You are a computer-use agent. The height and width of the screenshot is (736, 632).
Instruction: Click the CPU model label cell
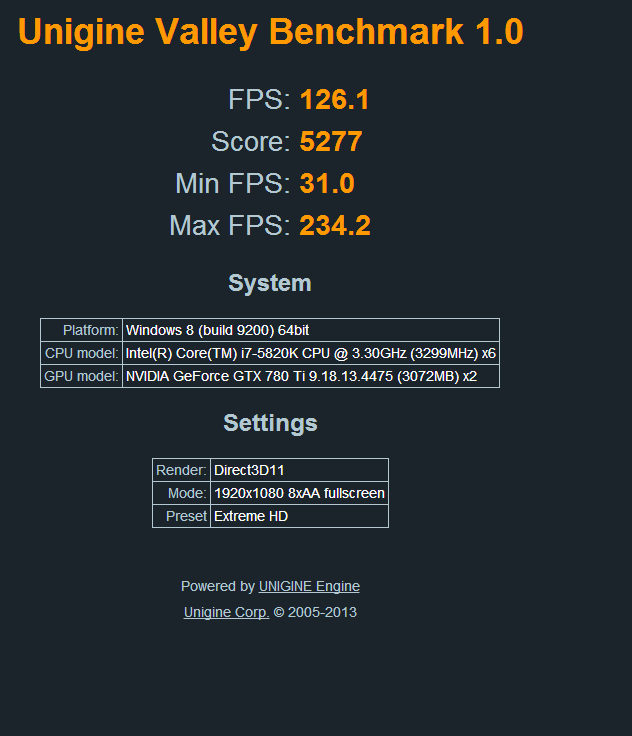pos(82,353)
